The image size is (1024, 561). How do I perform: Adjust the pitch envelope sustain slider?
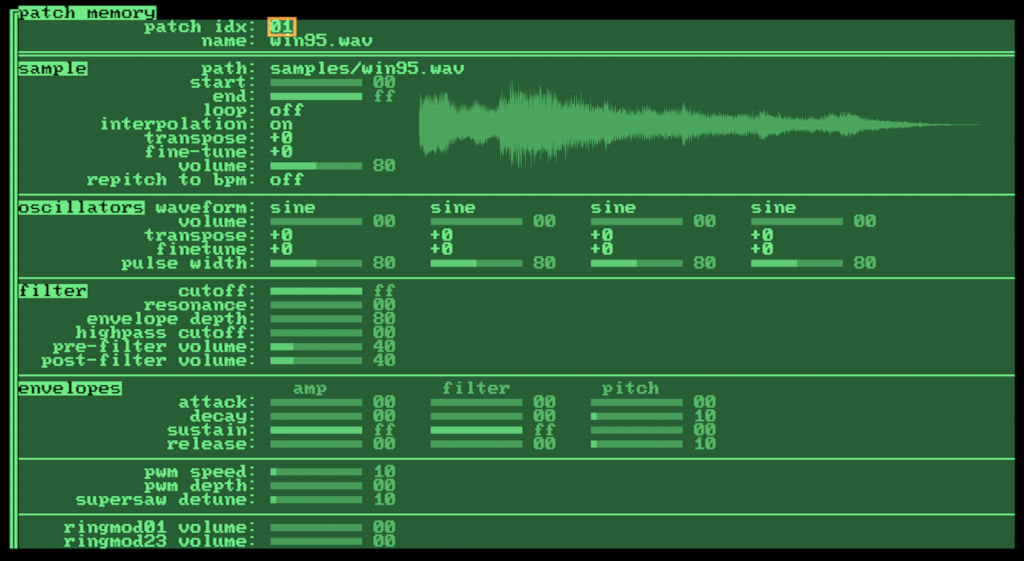pos(637,430)
